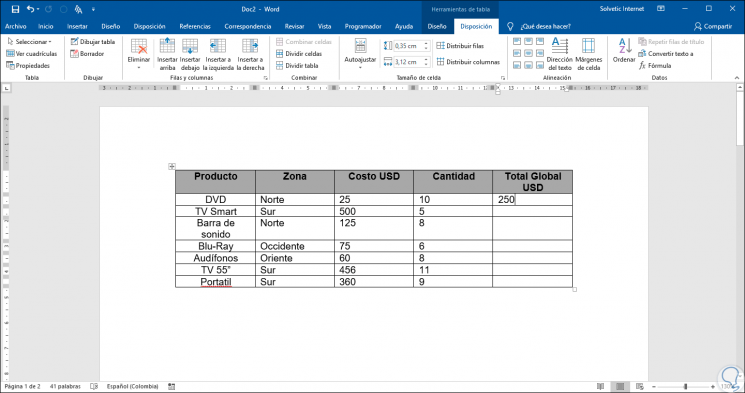Viewport: 745px width, 393px height.
Task: Switch to the Insertar ribbon tab
Action: [x=77, y=27]
